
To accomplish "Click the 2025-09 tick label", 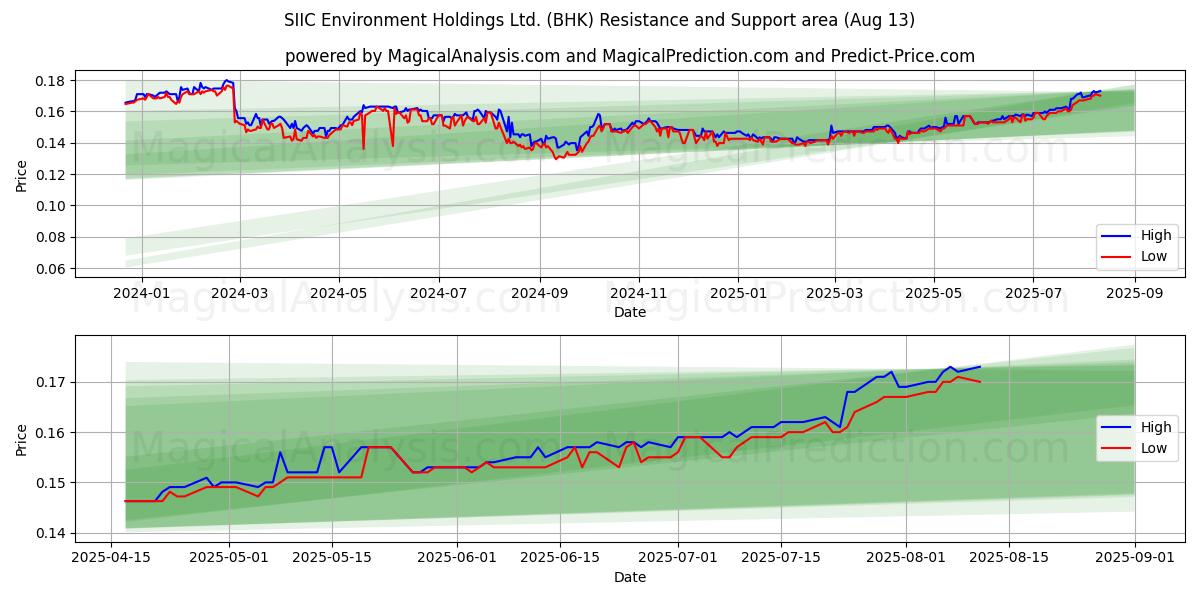I will [x=1137, y=293].
